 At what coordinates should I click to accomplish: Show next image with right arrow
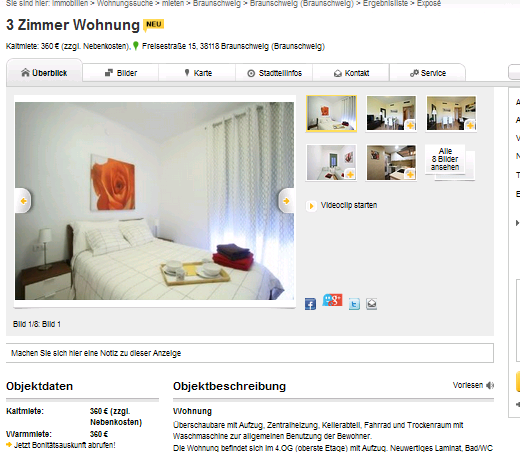[286, 201]
